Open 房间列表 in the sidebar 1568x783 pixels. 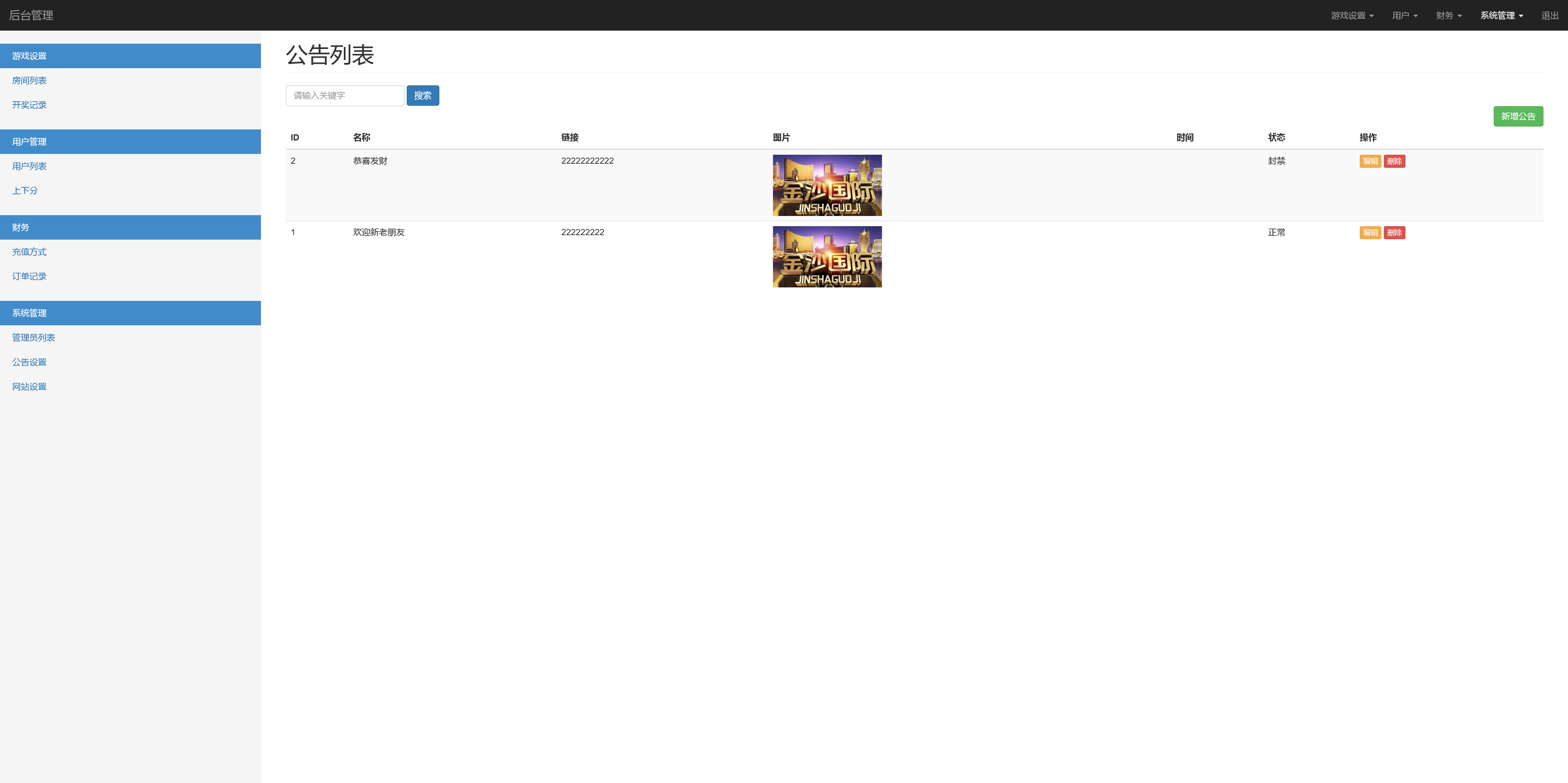[x=29, y=80]
